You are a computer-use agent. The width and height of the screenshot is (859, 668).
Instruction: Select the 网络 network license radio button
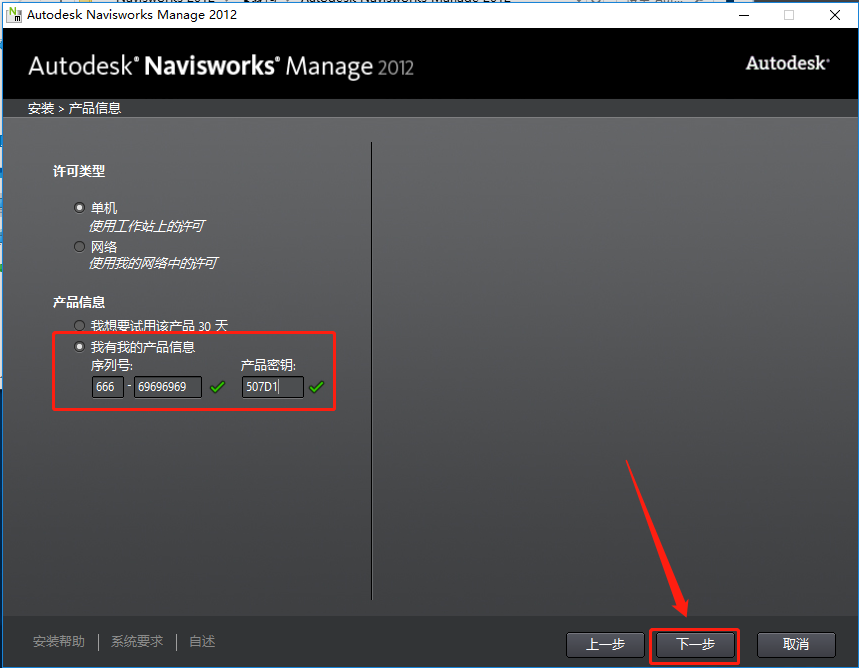[x=79, y=247]
